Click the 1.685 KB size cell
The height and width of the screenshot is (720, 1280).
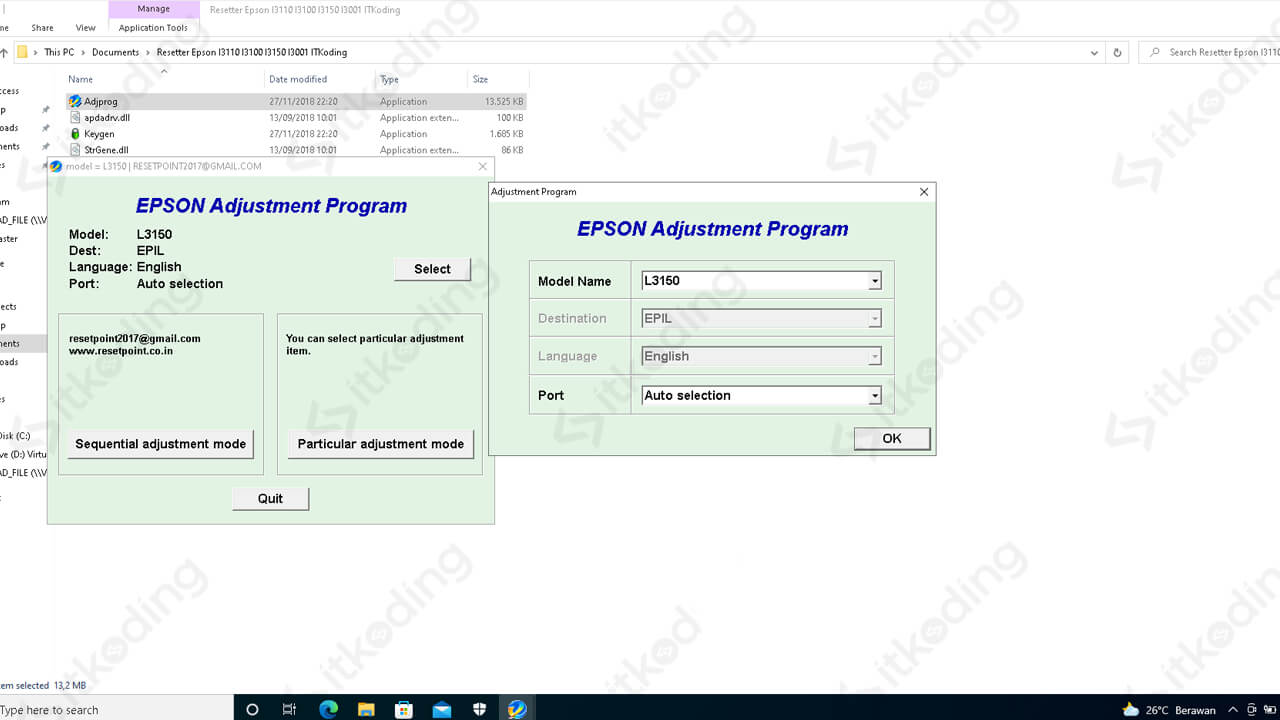pyautogui.click(x=507, y=134)
